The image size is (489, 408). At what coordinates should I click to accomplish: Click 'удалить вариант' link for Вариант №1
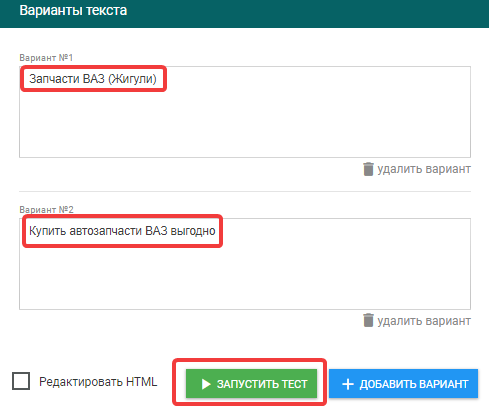(x=424, y=169)
